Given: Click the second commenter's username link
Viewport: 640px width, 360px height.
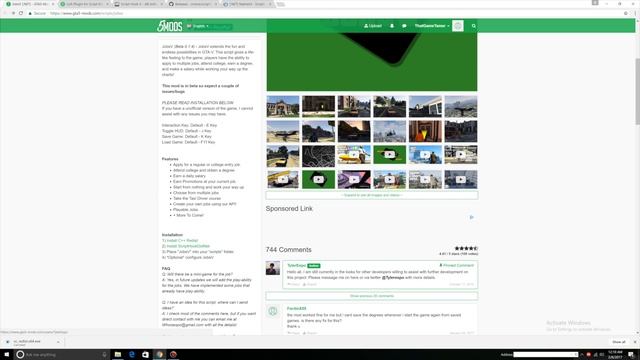Looking at the screenshot, I should [296, 309].
